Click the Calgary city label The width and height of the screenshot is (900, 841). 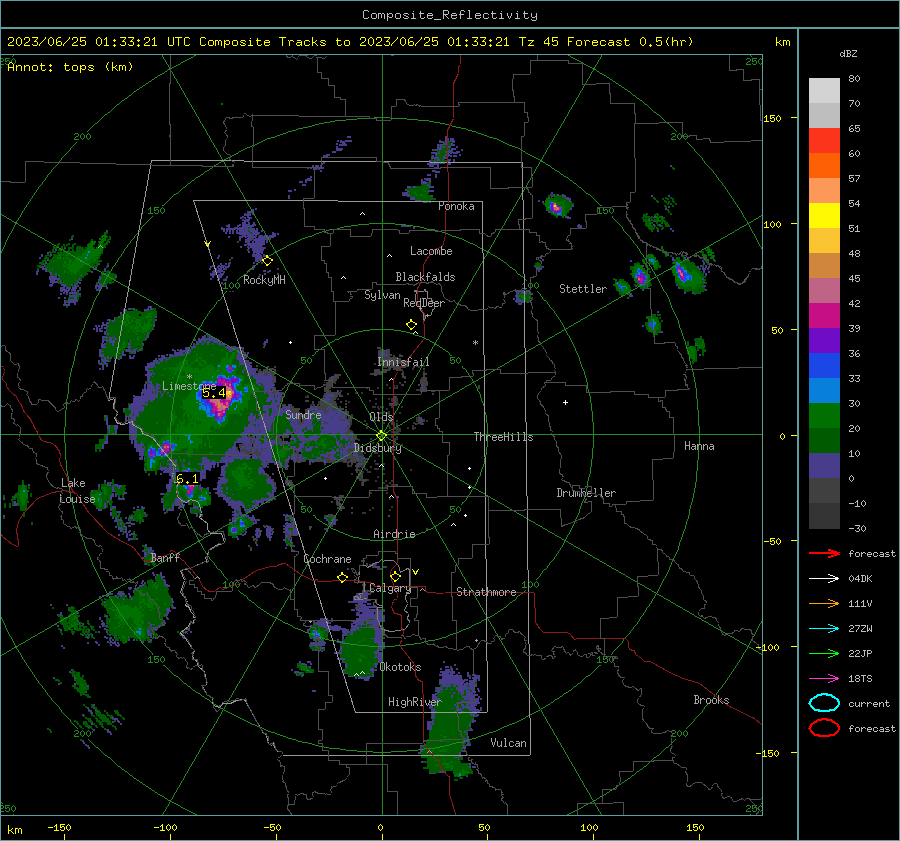(x=390, y=588)
